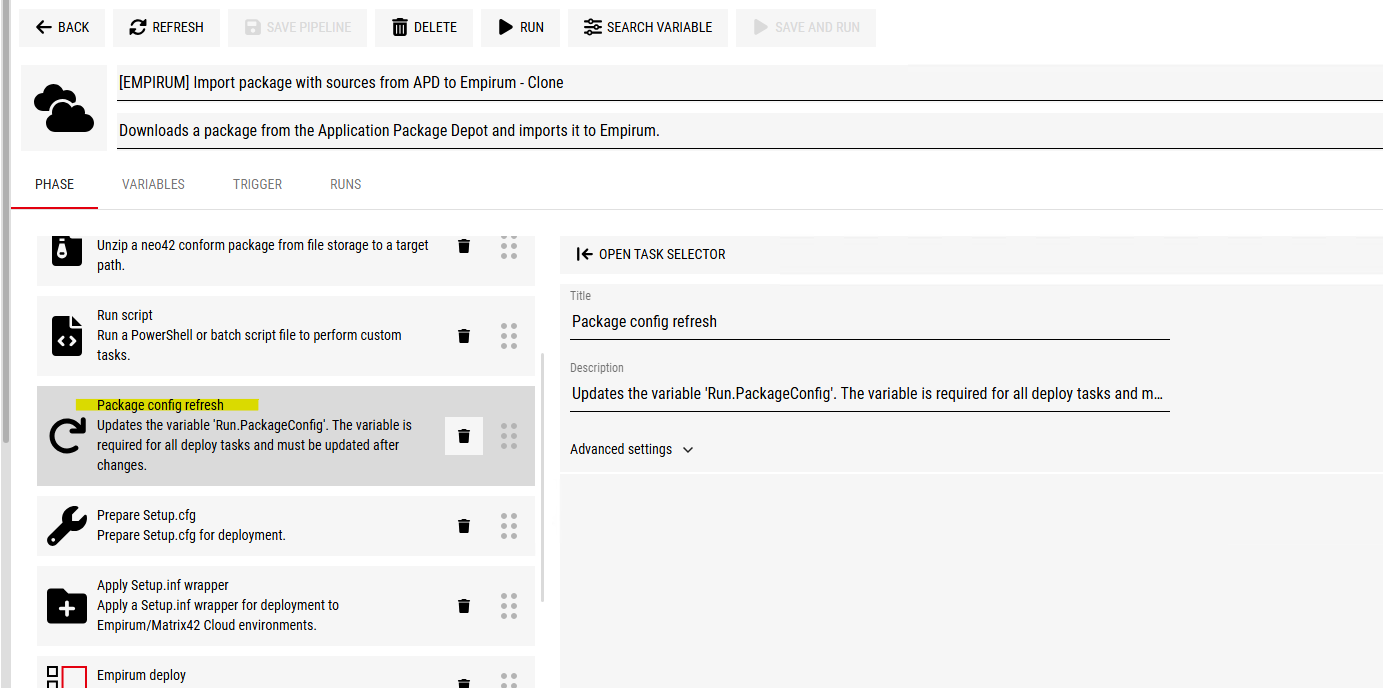This screenshot has height=688, width=1383.
Task: Remove the Prepare Setup.cfg task
Action: [464, 526]
